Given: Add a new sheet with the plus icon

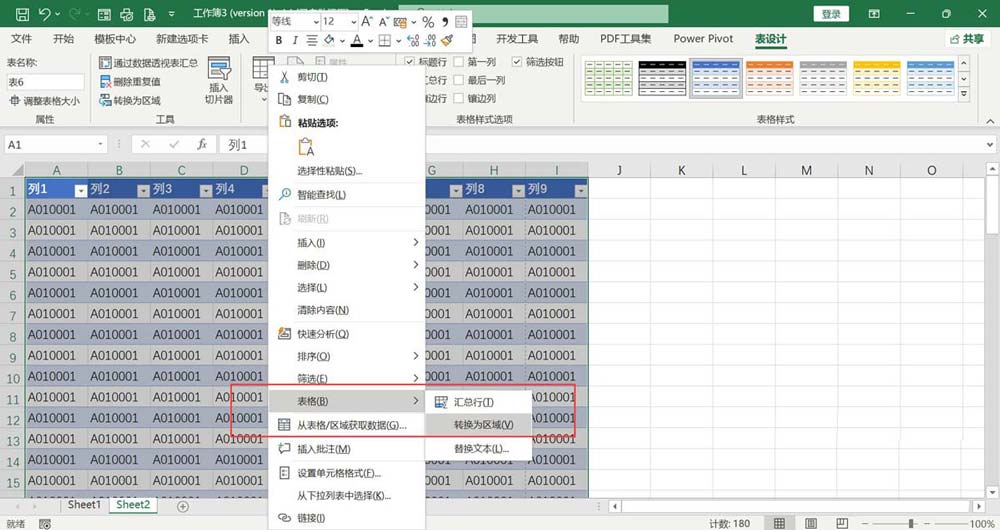Looking at the screenshot, I should [x=183, y=506].
